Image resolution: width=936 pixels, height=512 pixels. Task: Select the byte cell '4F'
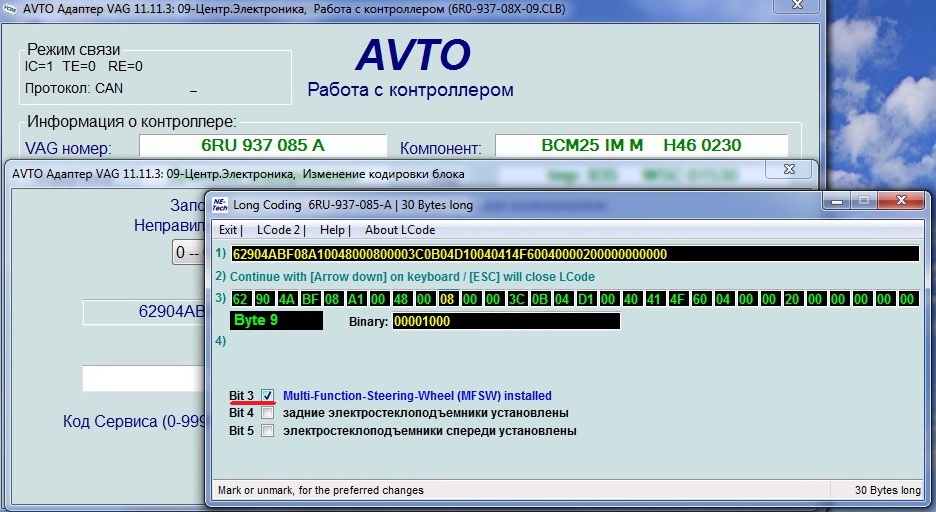point(678,299)
